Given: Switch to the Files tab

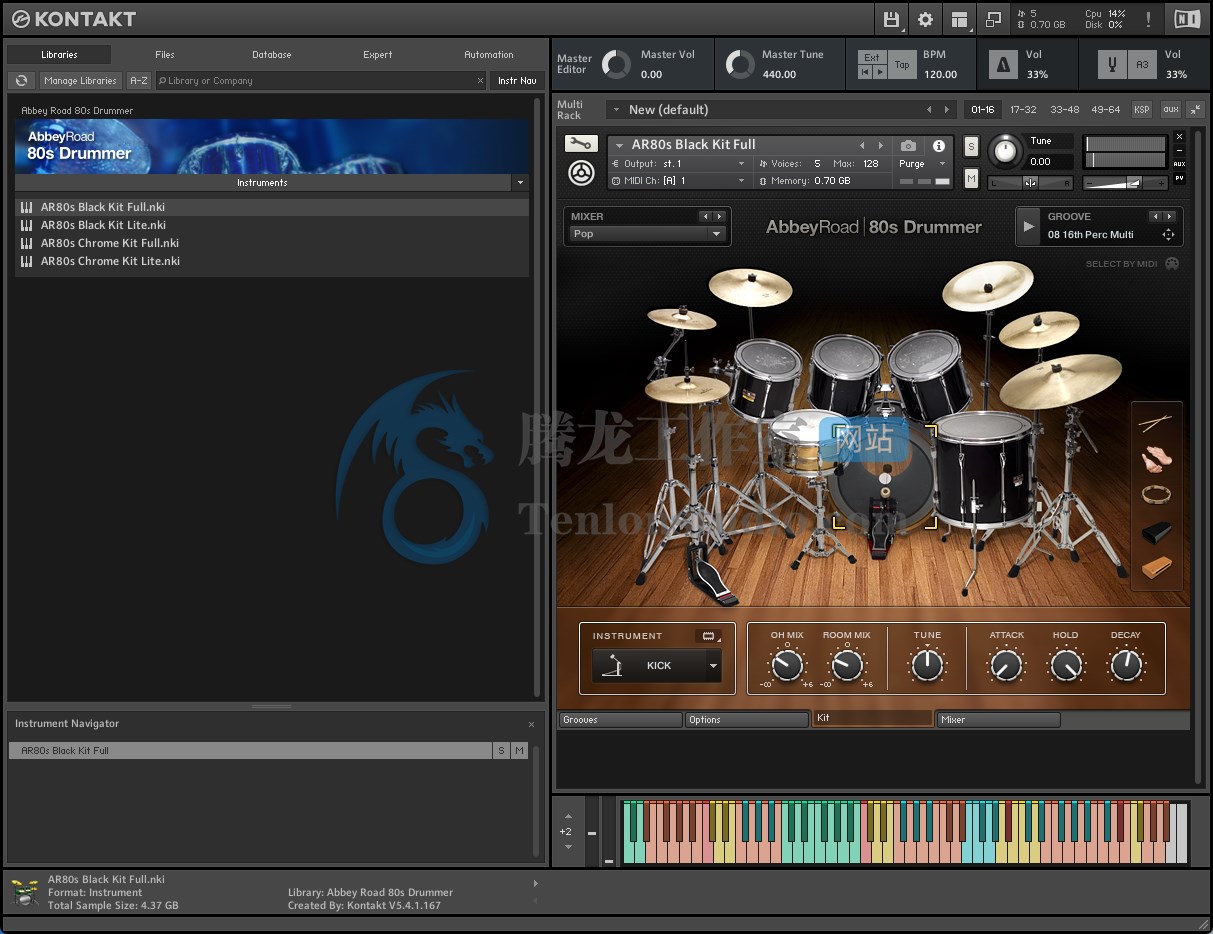Looking at the screenshot, I should [165, 55].
